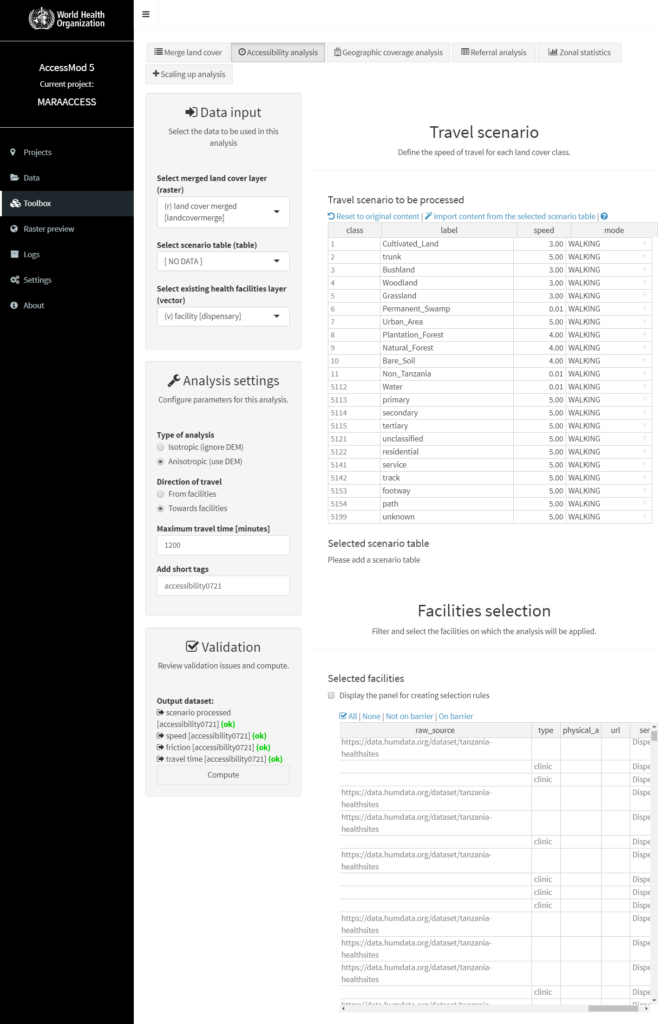Click the maximum travel time input field
The width and height of the screenshot is (661, 1024).
coord(223,545)
